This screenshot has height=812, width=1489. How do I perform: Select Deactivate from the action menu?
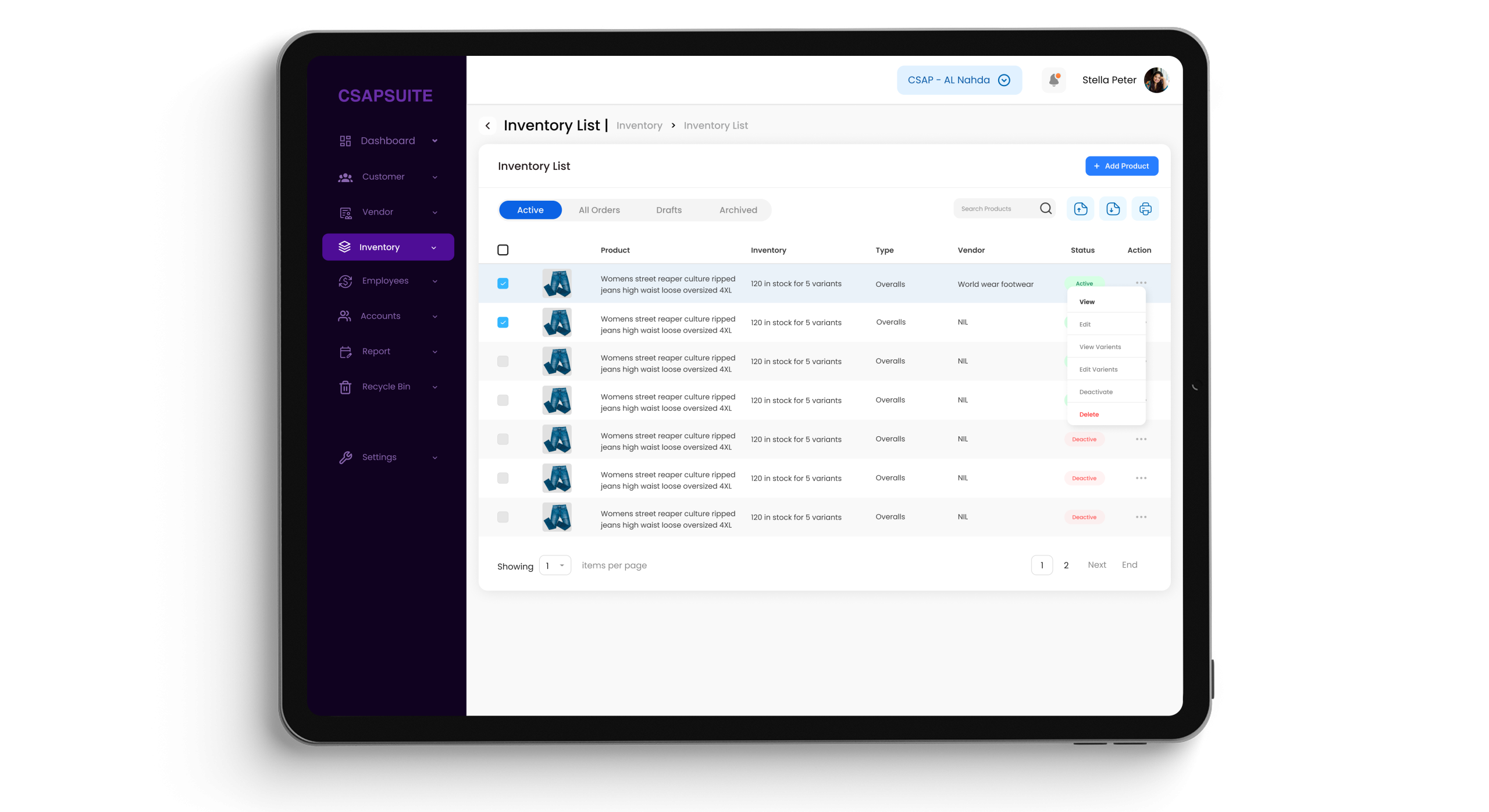point(1096,391)
